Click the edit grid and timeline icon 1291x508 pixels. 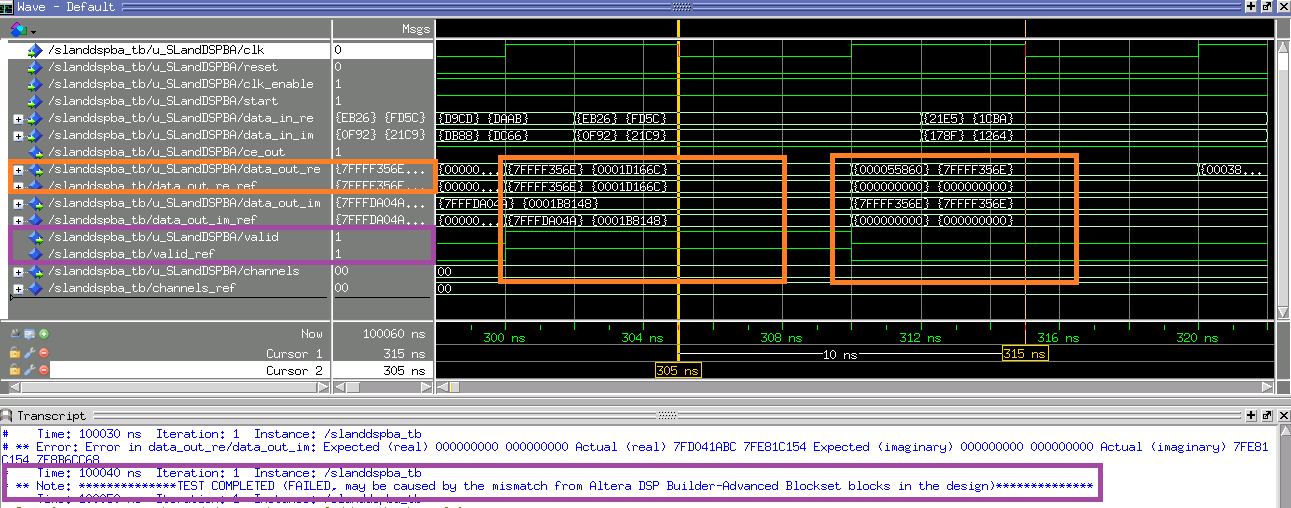point(29,333)
